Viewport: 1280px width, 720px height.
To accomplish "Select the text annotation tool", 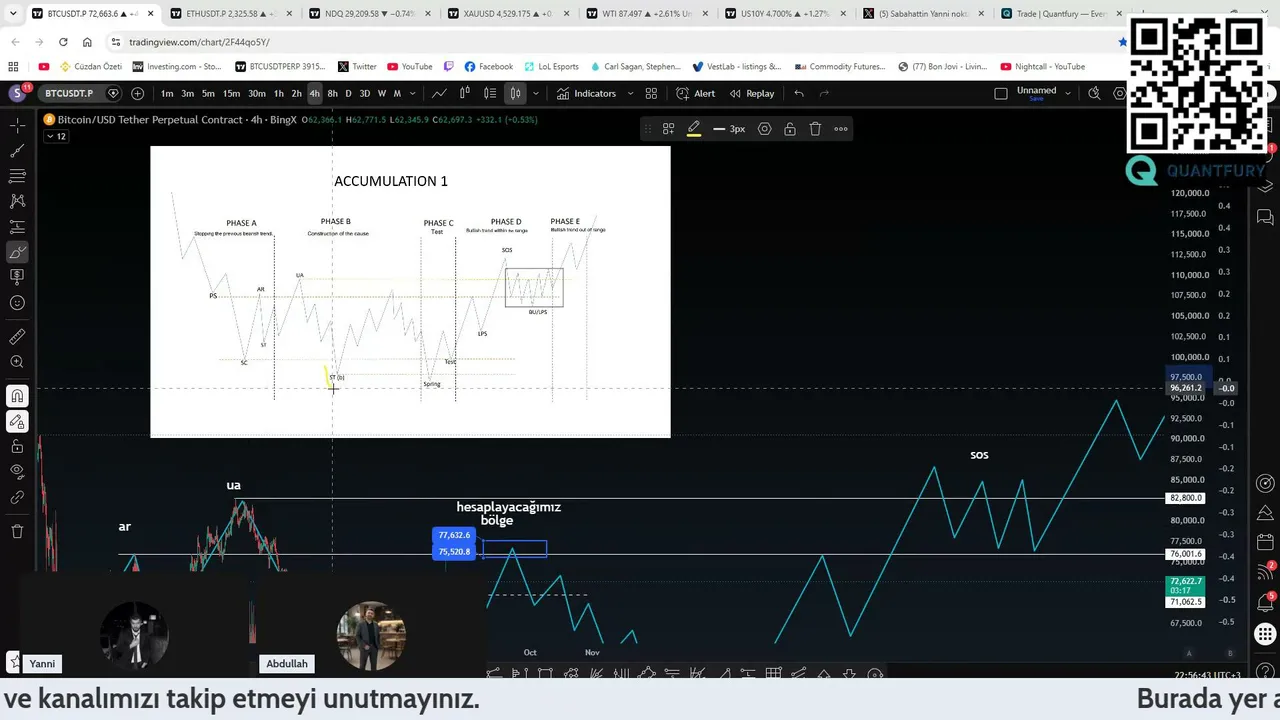I will pos(17,277).
